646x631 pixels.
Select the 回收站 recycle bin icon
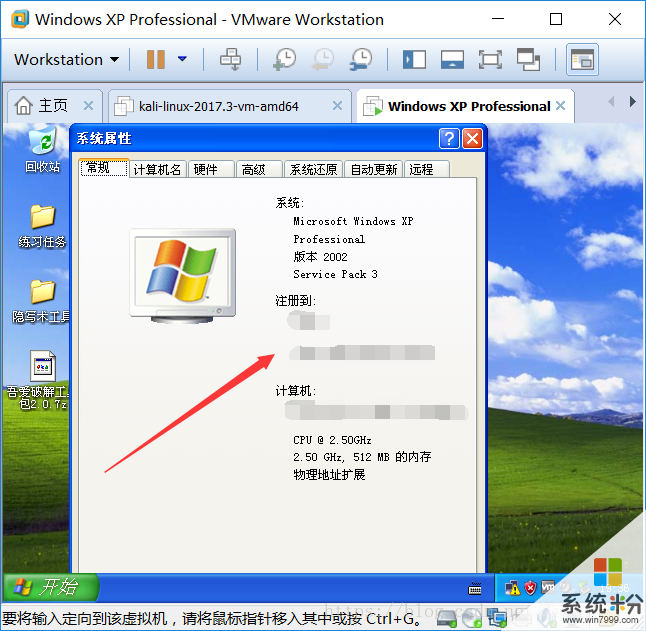tap(42, 150)
